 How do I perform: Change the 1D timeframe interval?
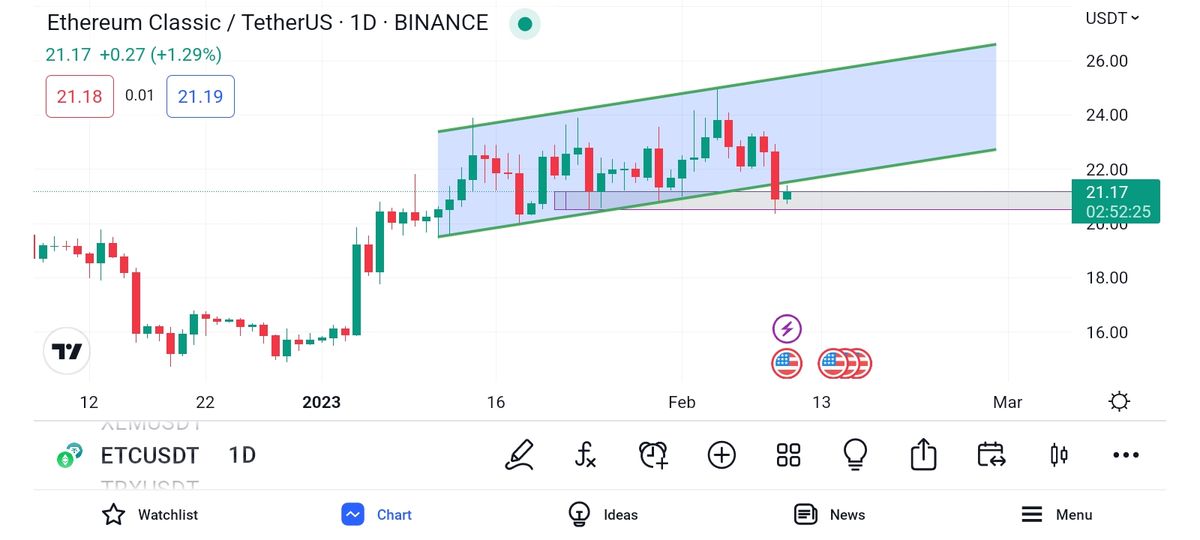pos(242,455)
